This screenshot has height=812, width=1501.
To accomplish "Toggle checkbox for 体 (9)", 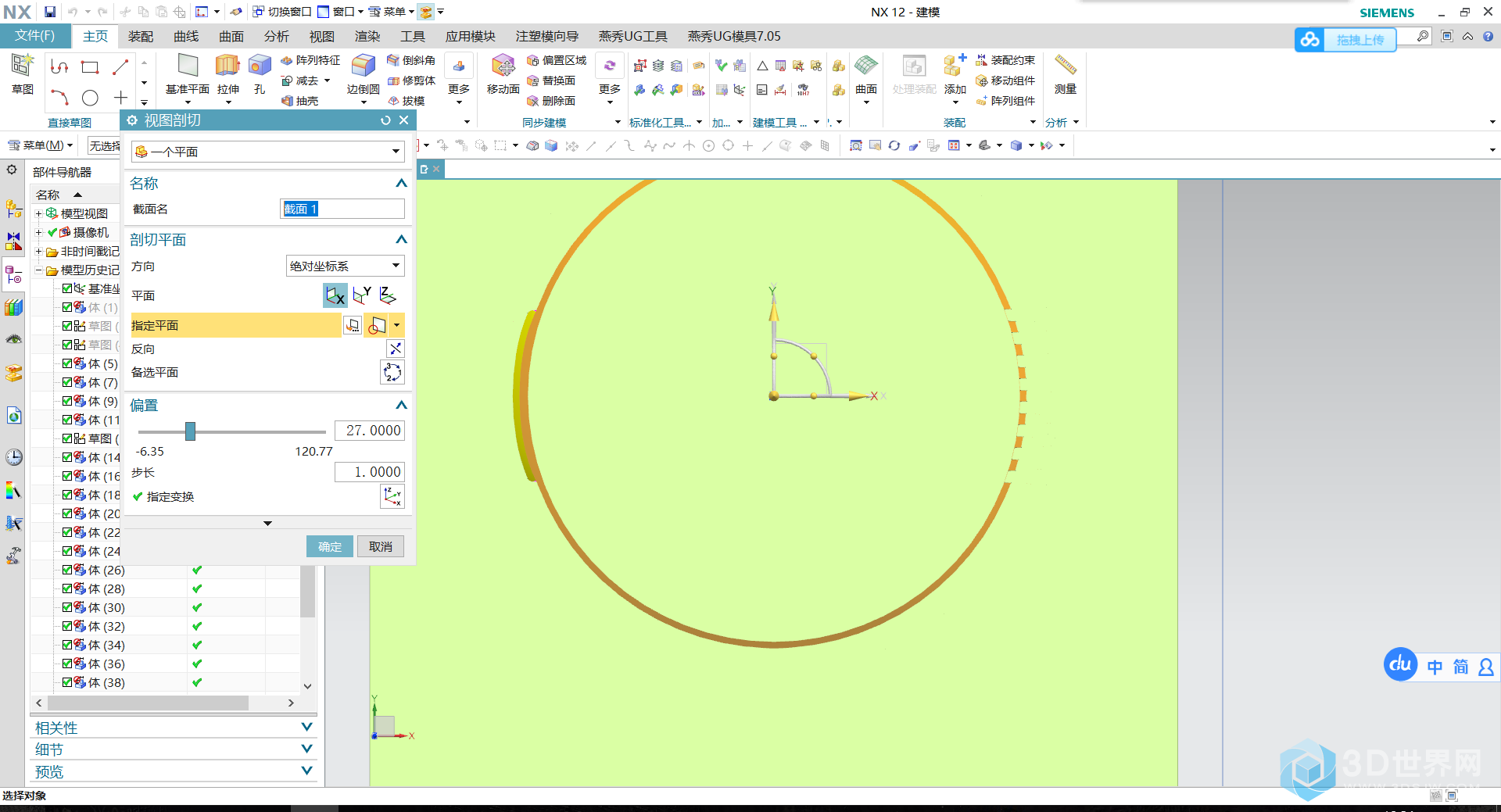I will [67, 401].
